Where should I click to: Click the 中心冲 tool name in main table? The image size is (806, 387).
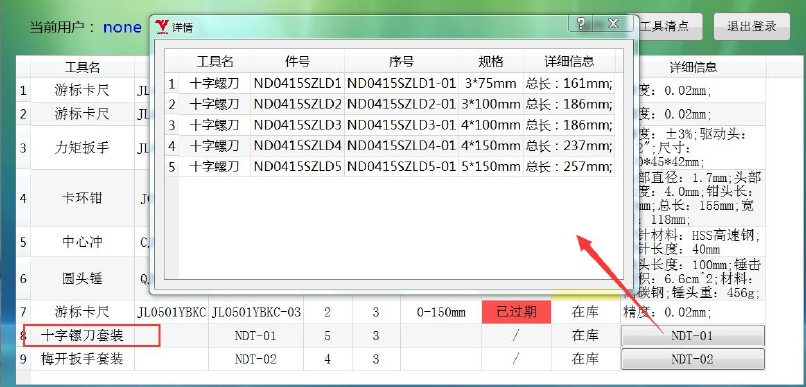(82, 242)
